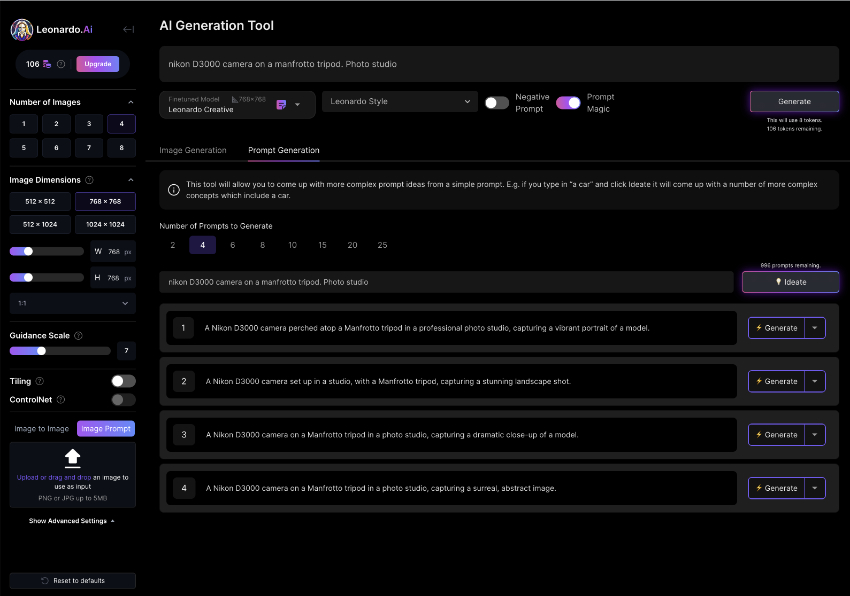The image size is (850, 596).
Task: Enable the Tiling switch
Action: click(x=124, y=381)
